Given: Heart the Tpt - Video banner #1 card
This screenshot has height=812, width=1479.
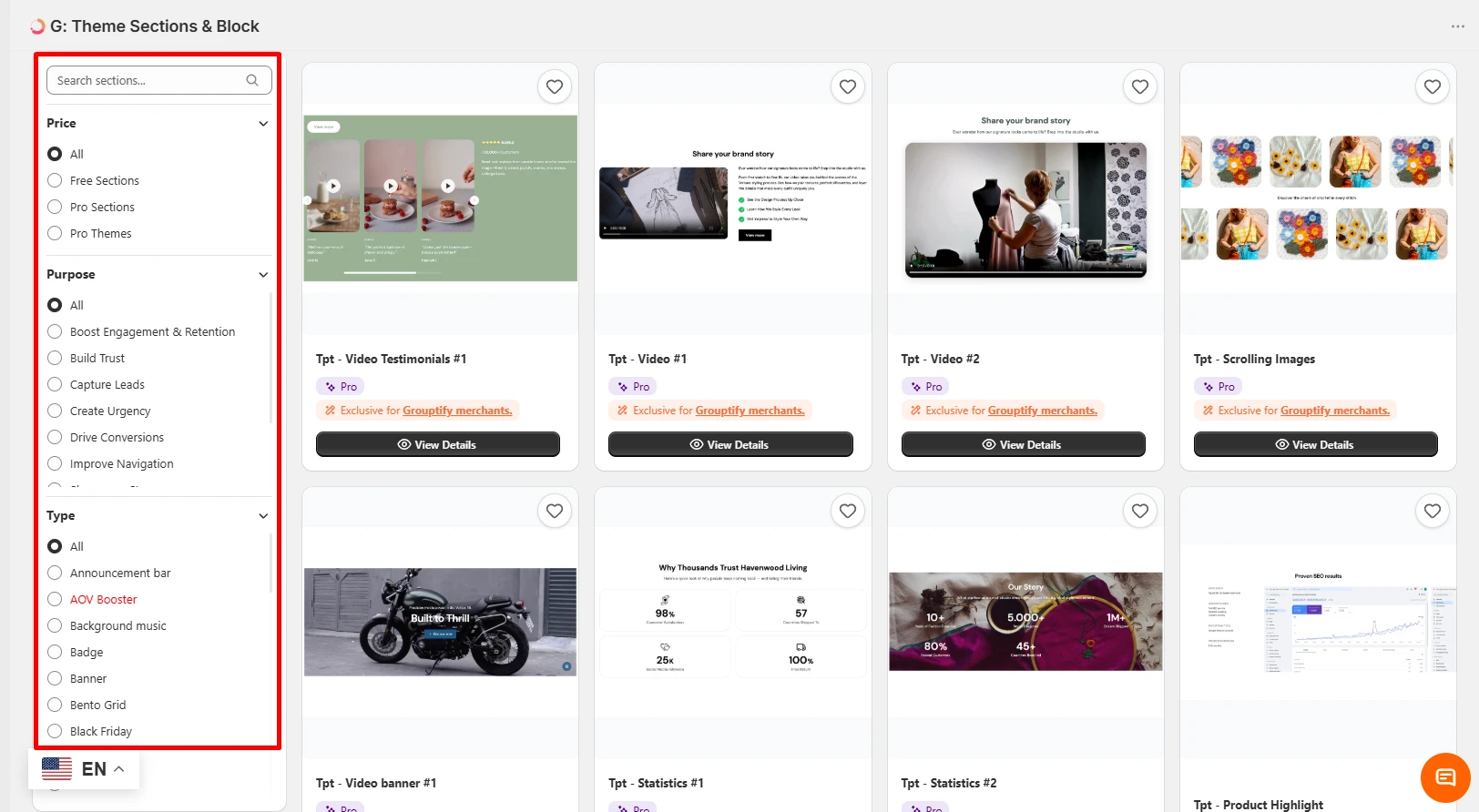Looking at the screenshot, I should (x=555, y=511).
